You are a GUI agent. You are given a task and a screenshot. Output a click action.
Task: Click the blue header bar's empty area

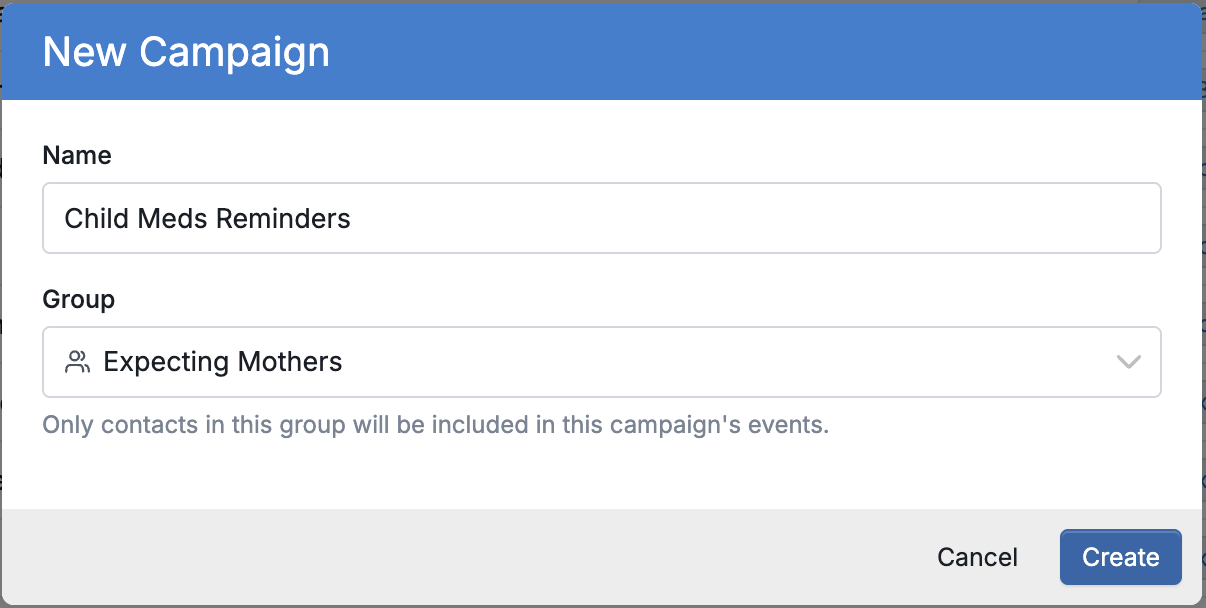pos(760,52)
